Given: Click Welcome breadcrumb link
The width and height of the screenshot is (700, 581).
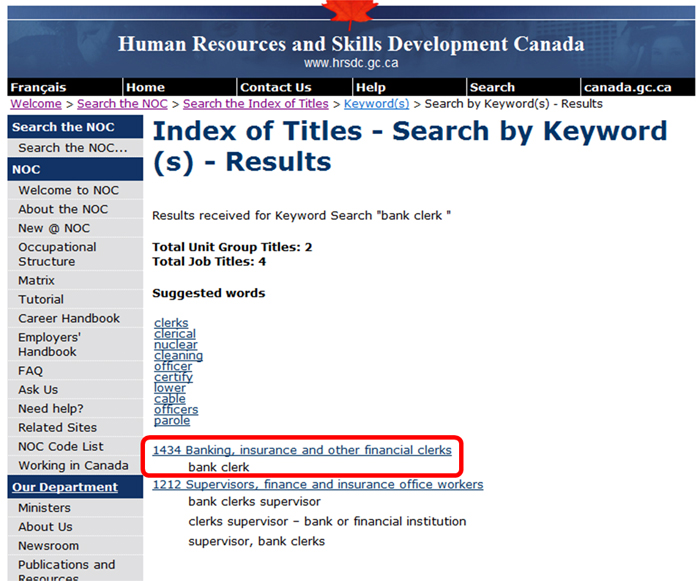Looking at the screenshot, I should click(36, 104).
